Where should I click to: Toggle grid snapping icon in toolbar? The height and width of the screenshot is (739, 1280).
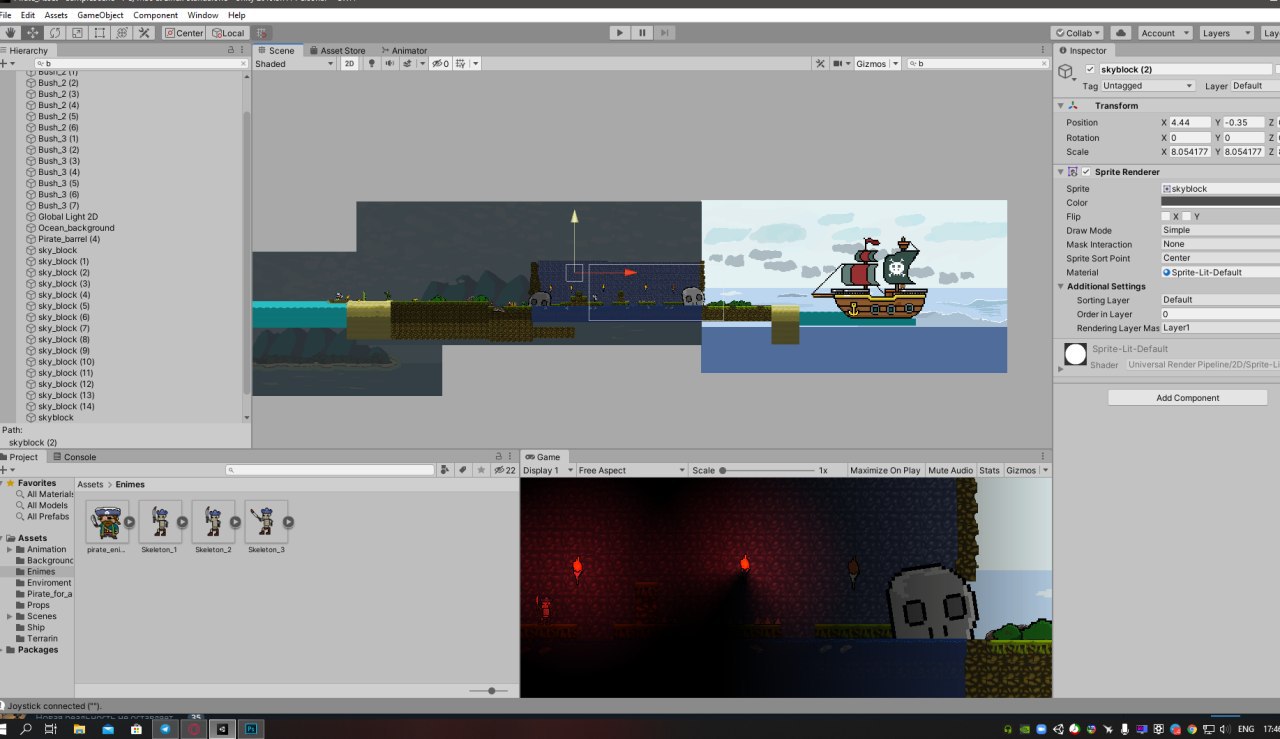coord(263,33)
